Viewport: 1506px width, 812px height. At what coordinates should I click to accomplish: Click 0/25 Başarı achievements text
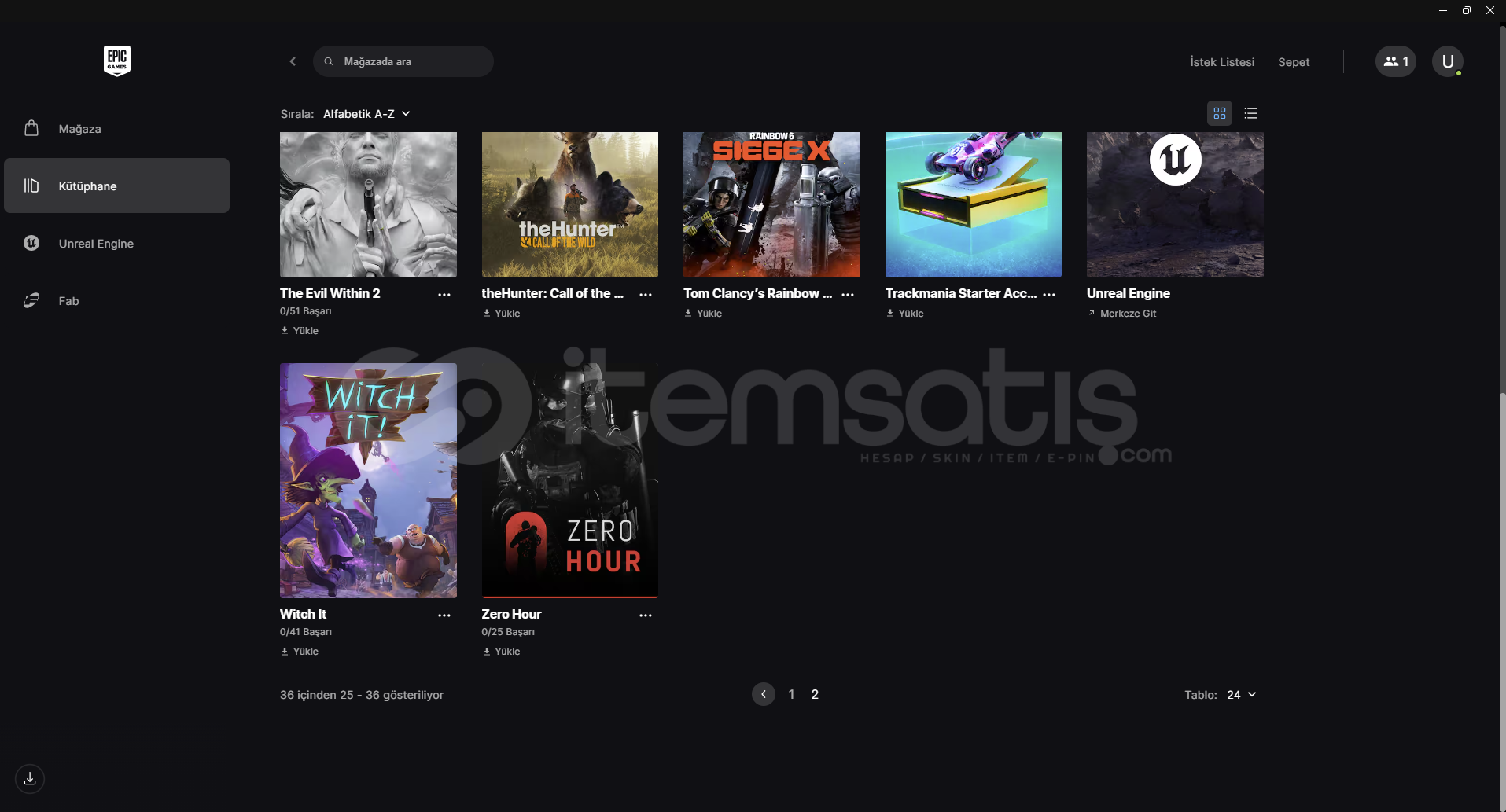pos(508,632)
